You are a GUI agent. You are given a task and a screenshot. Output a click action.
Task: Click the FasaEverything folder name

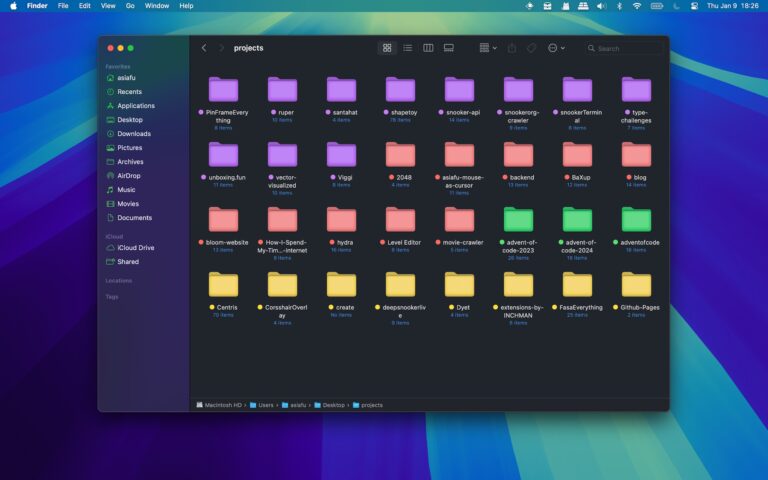coord(581,308)
